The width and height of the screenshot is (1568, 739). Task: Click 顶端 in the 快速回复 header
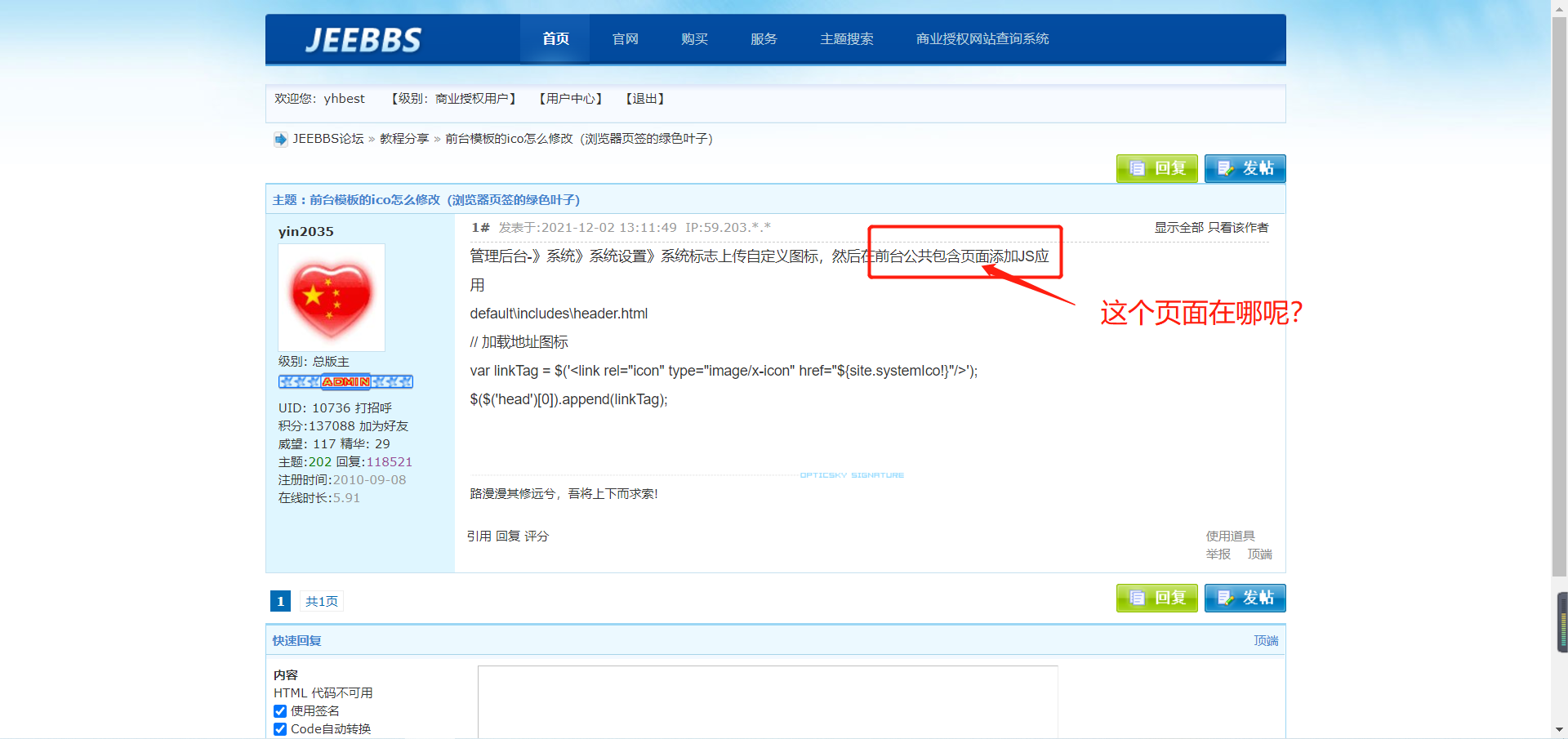pos(1267,641)
